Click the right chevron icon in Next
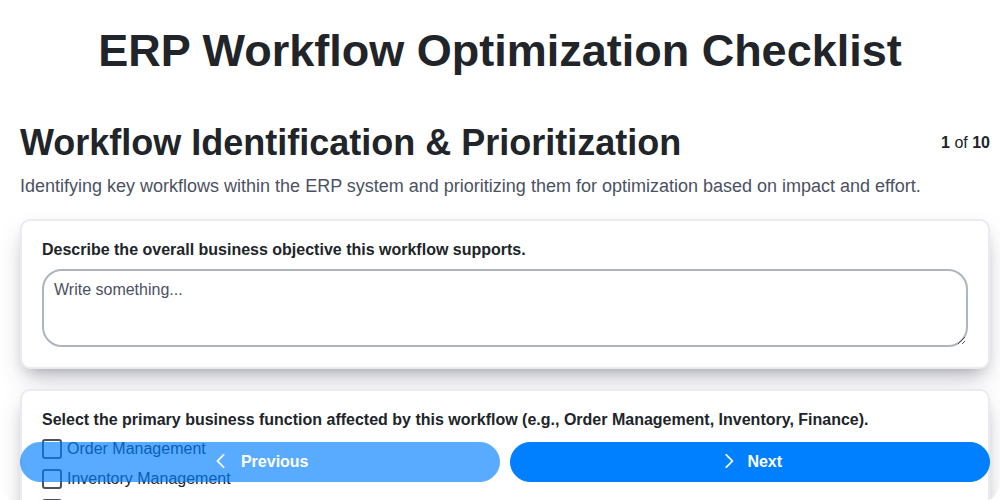1000x500 pixels. 729,461
